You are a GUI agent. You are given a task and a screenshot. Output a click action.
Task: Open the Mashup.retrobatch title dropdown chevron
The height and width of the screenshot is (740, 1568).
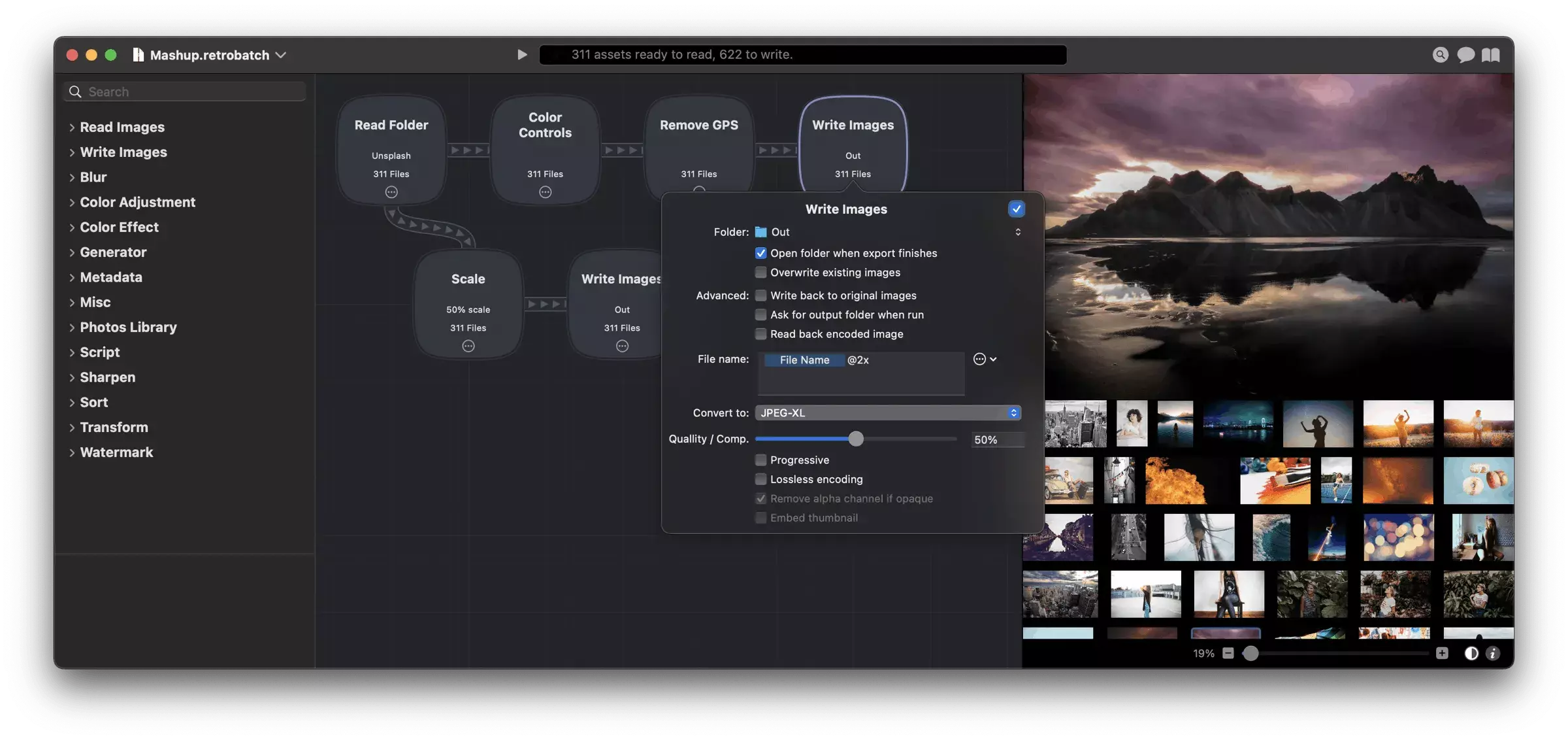click(x=281, y=55)
